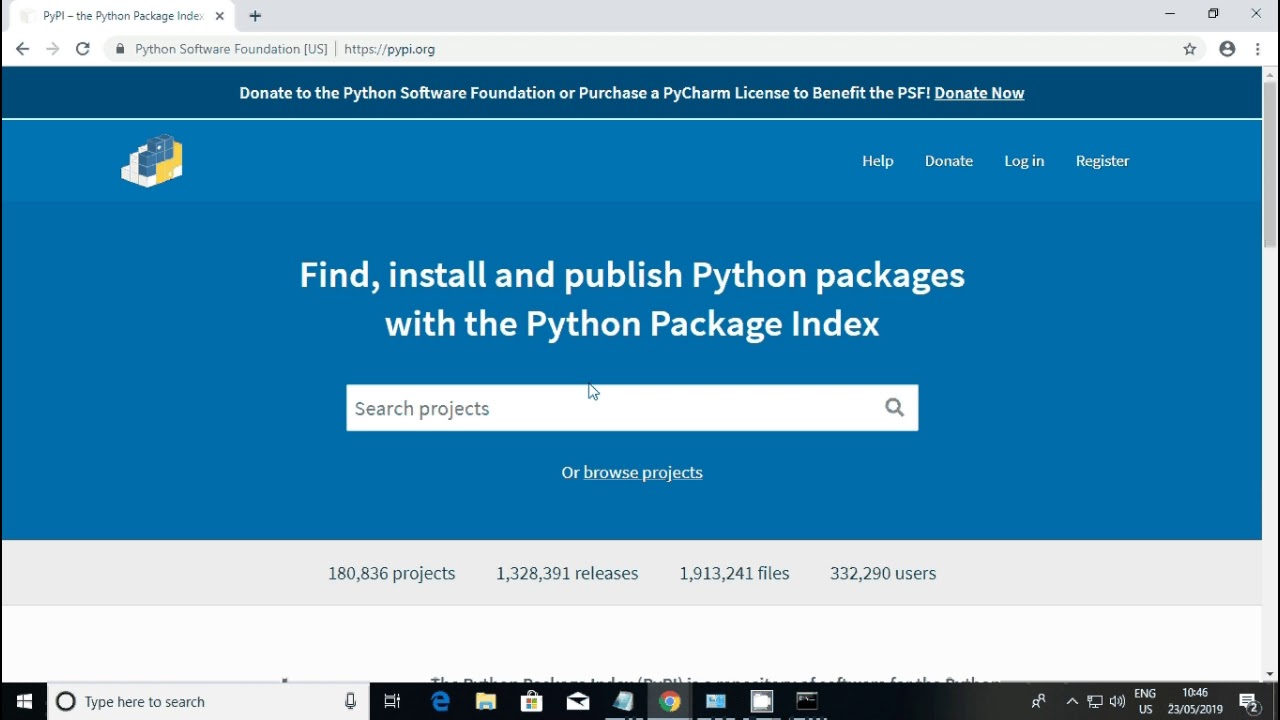
Task: Bookmark this page with the star
Action: pyautogui.click(x=1190, y=49)
